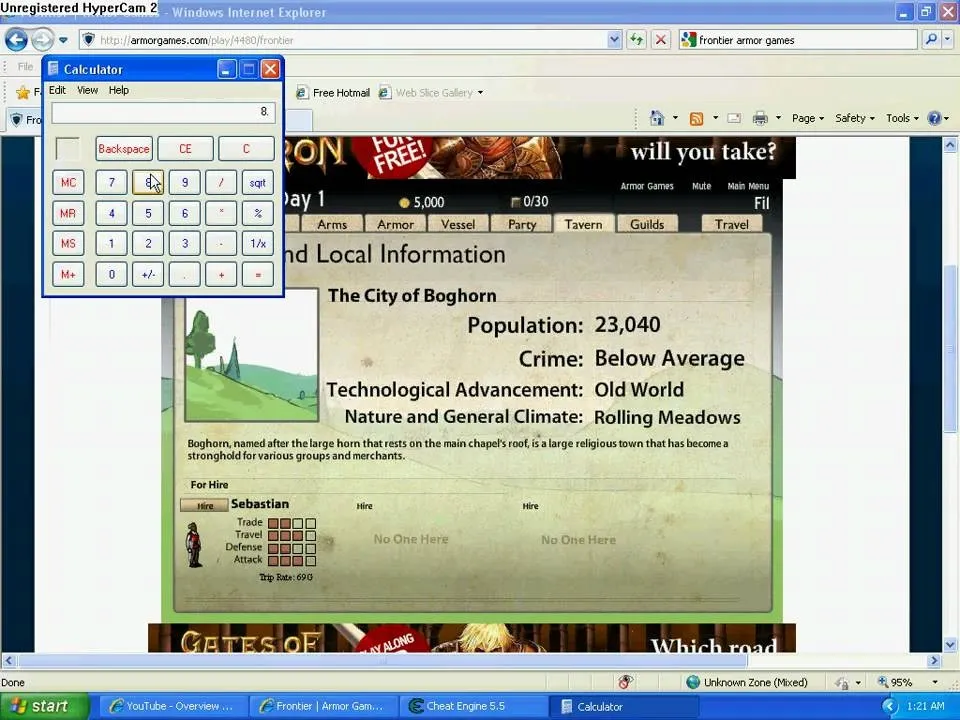Open the Safety menu
The width and height of the screenshot is (960, 720).
(855, 118)
